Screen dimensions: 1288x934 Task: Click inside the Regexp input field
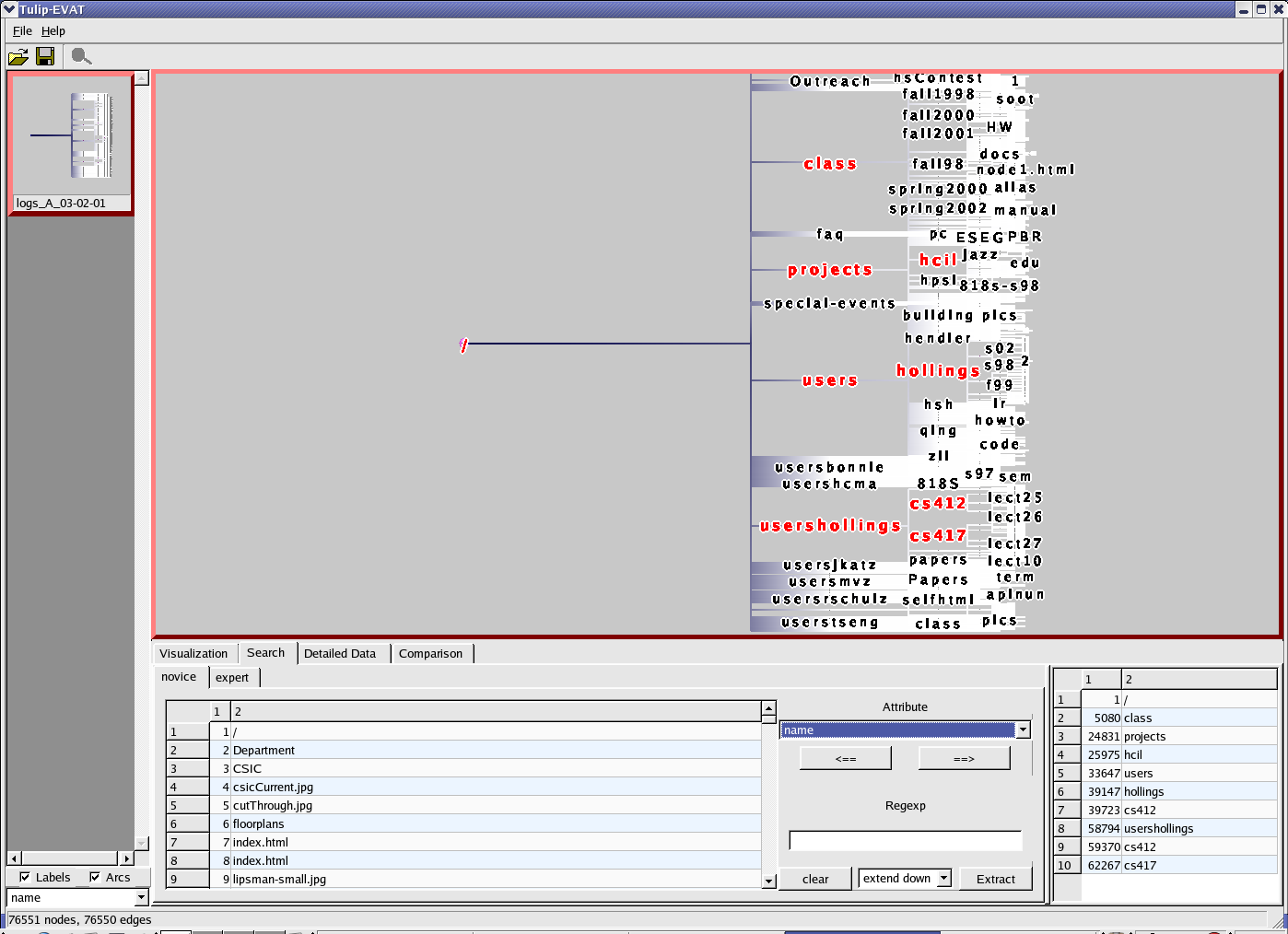pyautogui.click(x=905, y=840)
